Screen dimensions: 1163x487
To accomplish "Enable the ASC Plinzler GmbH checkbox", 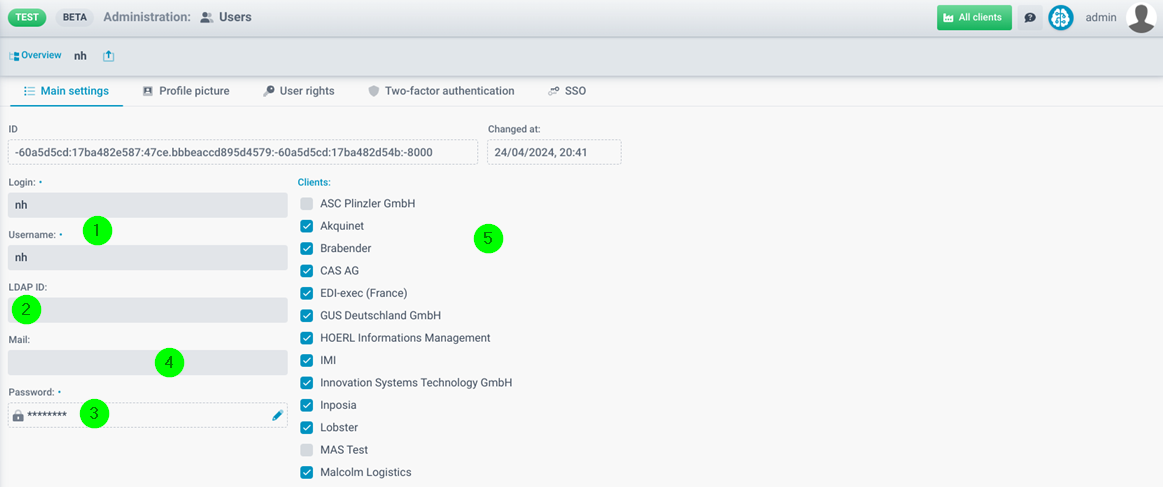I will pos(307,204).
